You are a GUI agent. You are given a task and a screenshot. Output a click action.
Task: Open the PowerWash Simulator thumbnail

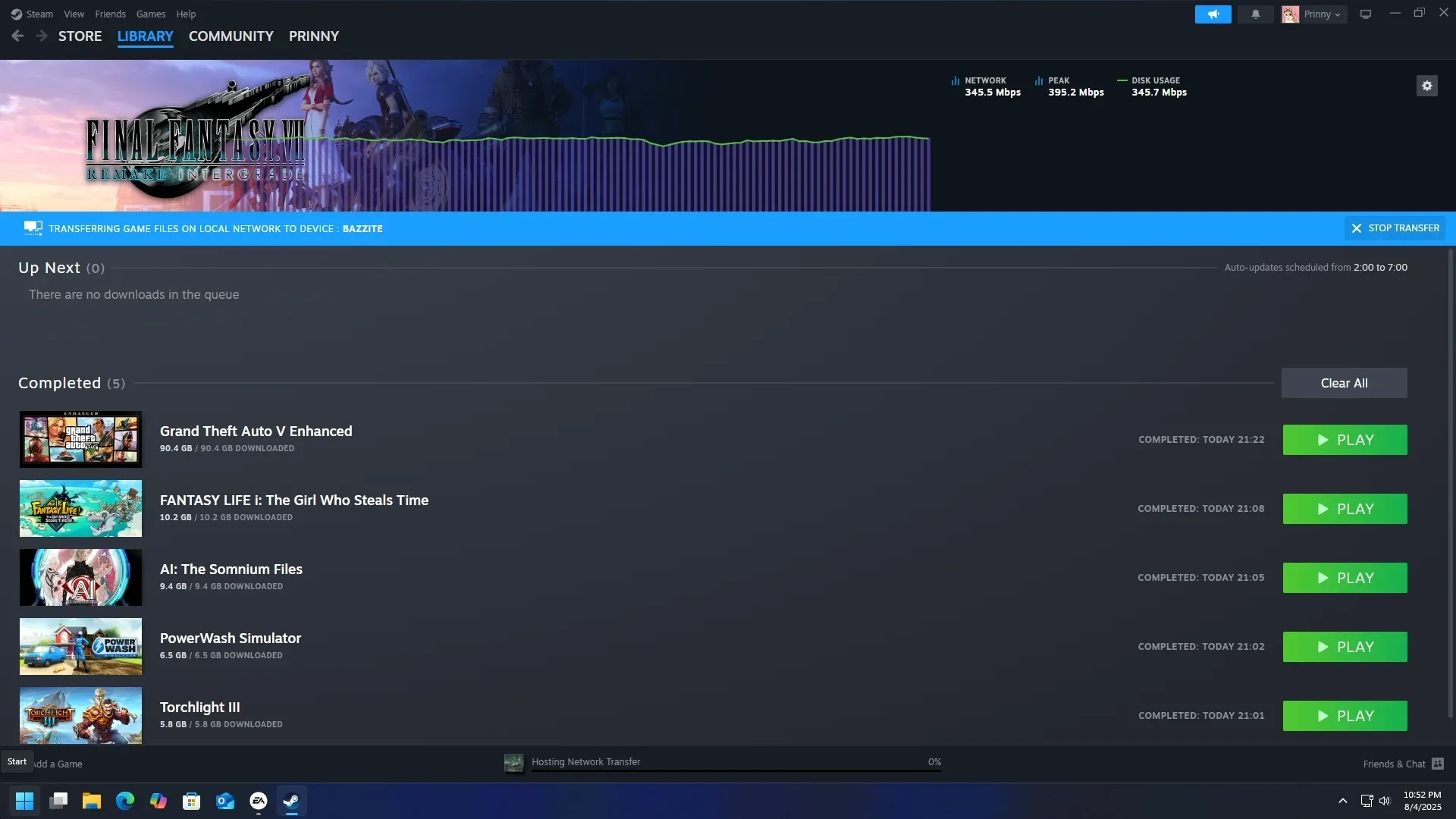(x=80, y=646)
